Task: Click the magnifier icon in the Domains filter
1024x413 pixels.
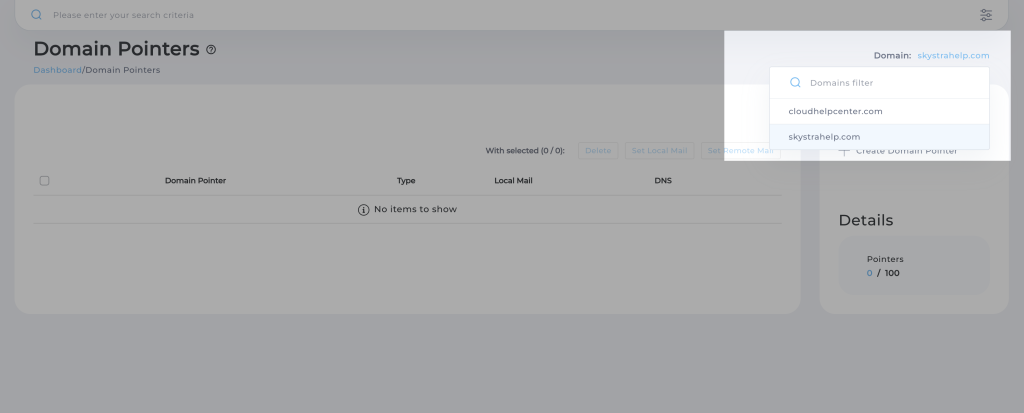Action: point(796,83)
